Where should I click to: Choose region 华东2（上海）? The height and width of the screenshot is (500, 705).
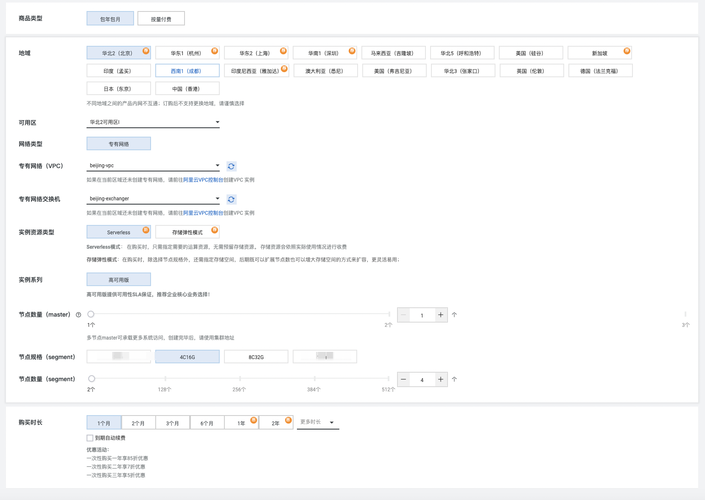tap(255, 53)
